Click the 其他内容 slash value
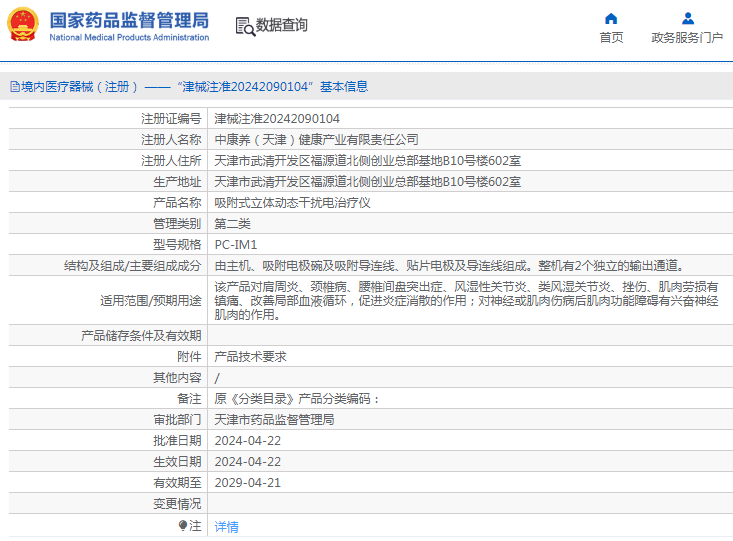733x541 pixels. 217,378
